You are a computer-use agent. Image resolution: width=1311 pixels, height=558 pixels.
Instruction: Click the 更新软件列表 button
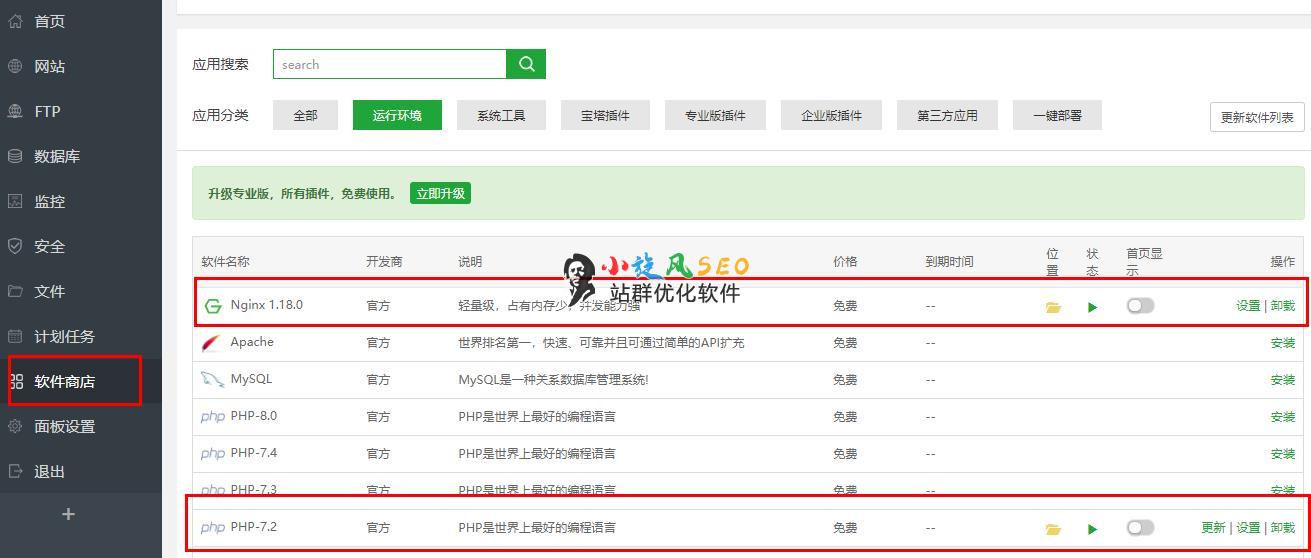[1257, 117]
